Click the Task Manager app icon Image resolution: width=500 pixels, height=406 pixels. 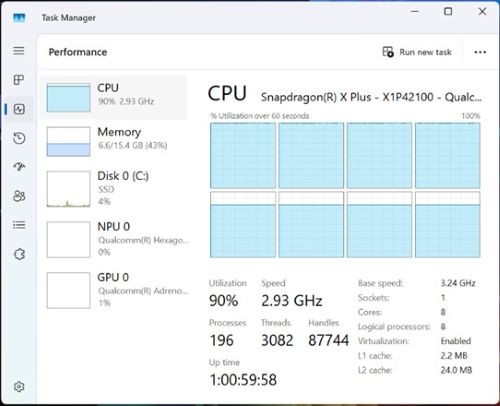[19, 17]
